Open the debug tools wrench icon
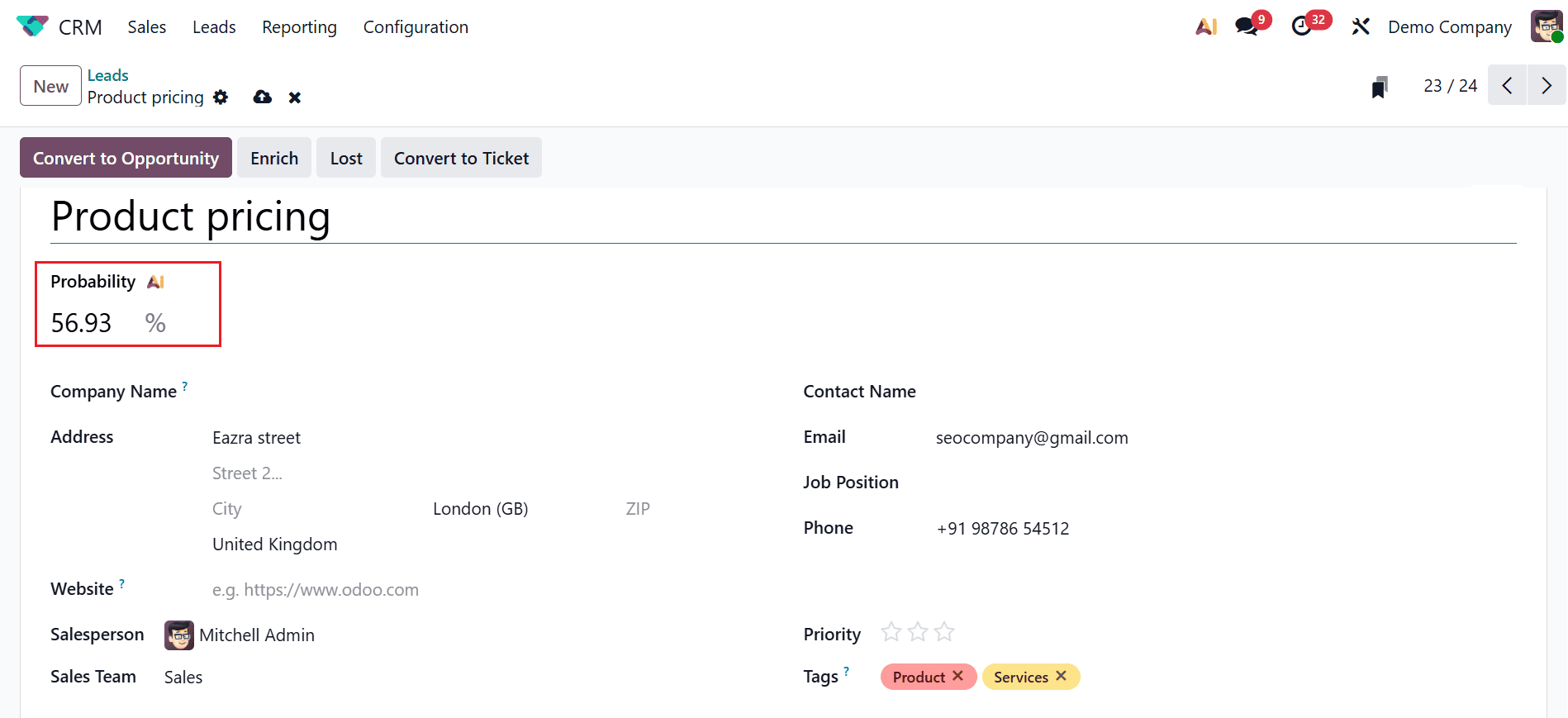This screenshot has height=718, width=1568. [x=1361, y=26]
